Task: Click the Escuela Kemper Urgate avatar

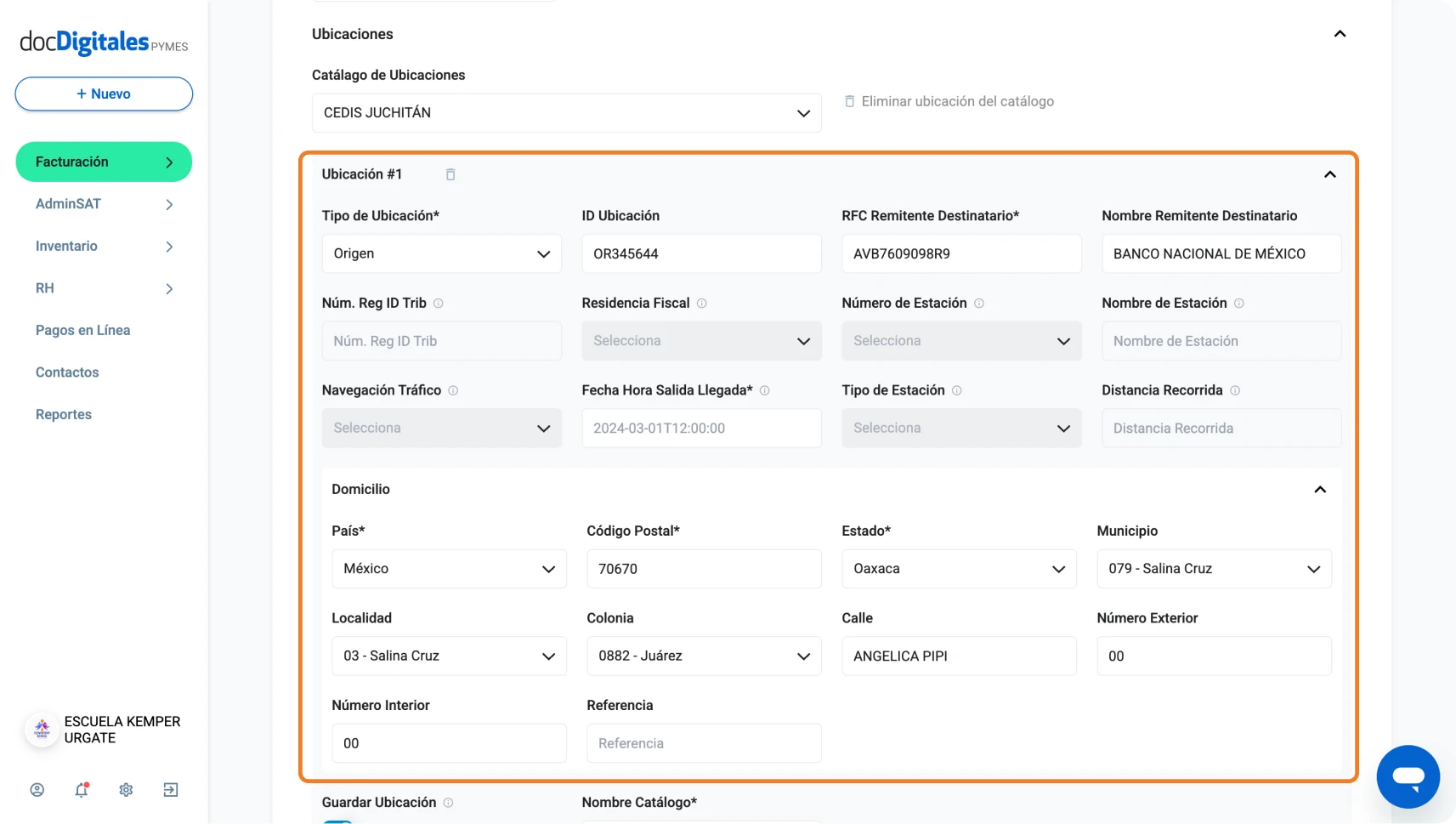Action: click(x=42, y=730)
